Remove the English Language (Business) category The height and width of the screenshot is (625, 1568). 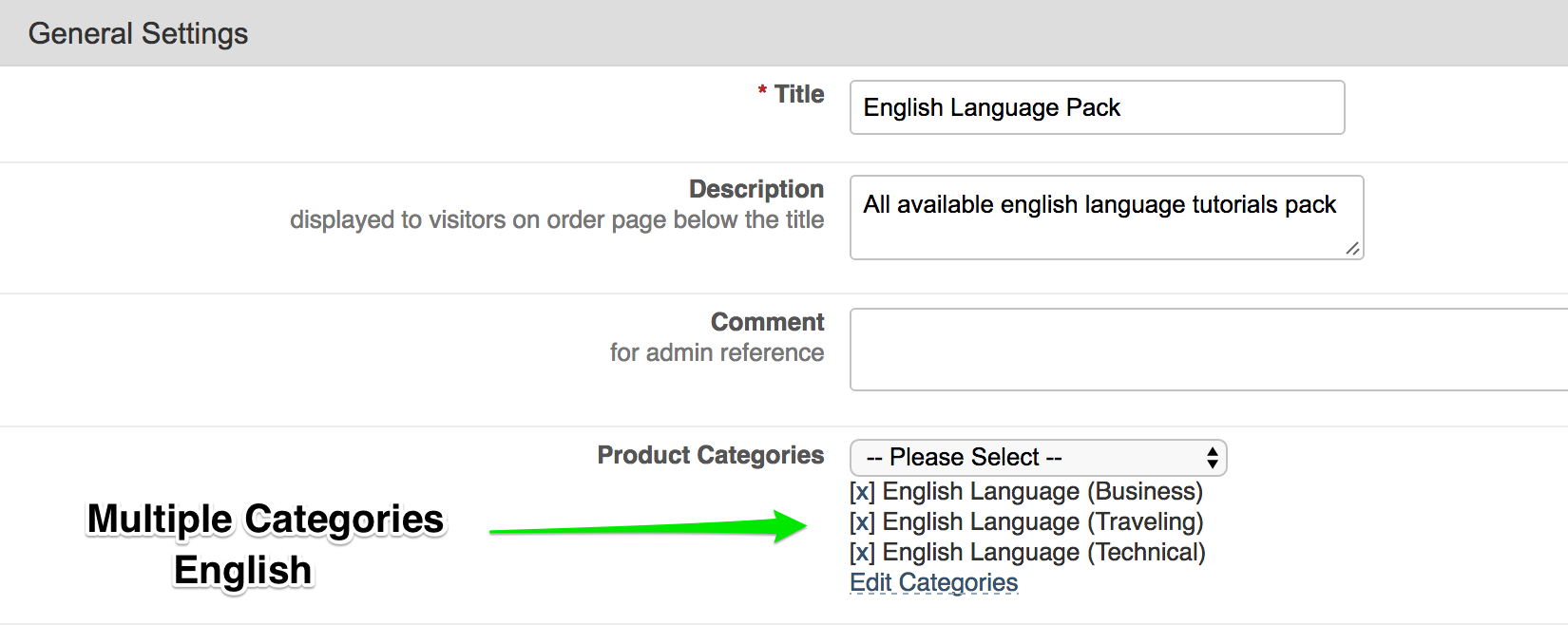(x=862, y=492)
